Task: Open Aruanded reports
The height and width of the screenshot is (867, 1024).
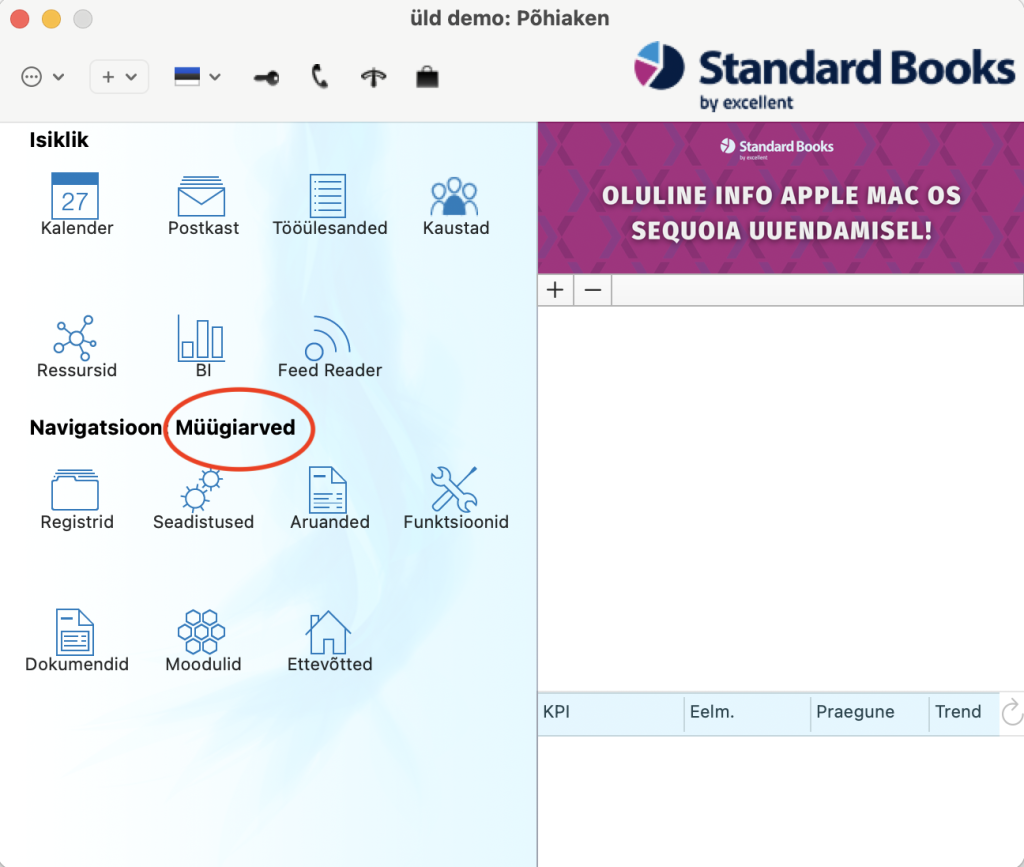Action: coord(329,490)
